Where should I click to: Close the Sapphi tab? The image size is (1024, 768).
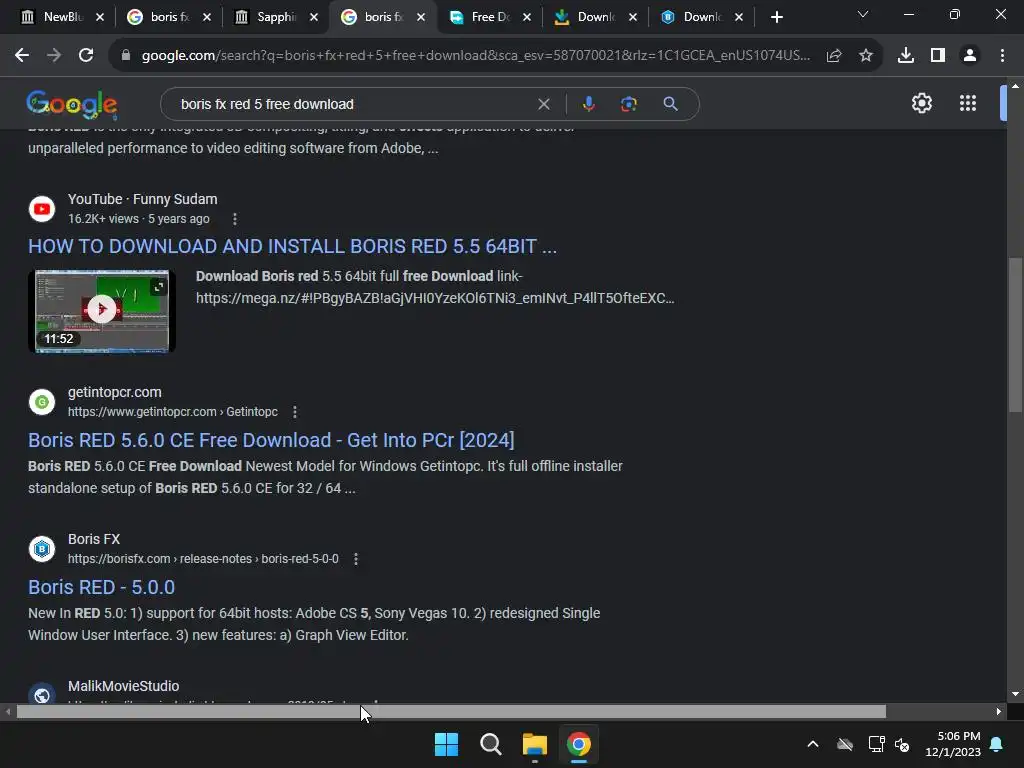pyautogui.click(x=313, y=17)
